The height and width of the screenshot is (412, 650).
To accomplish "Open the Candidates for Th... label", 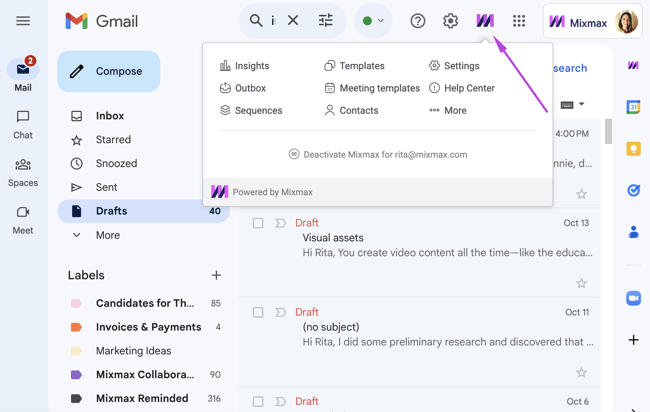I will click(145, 303).
